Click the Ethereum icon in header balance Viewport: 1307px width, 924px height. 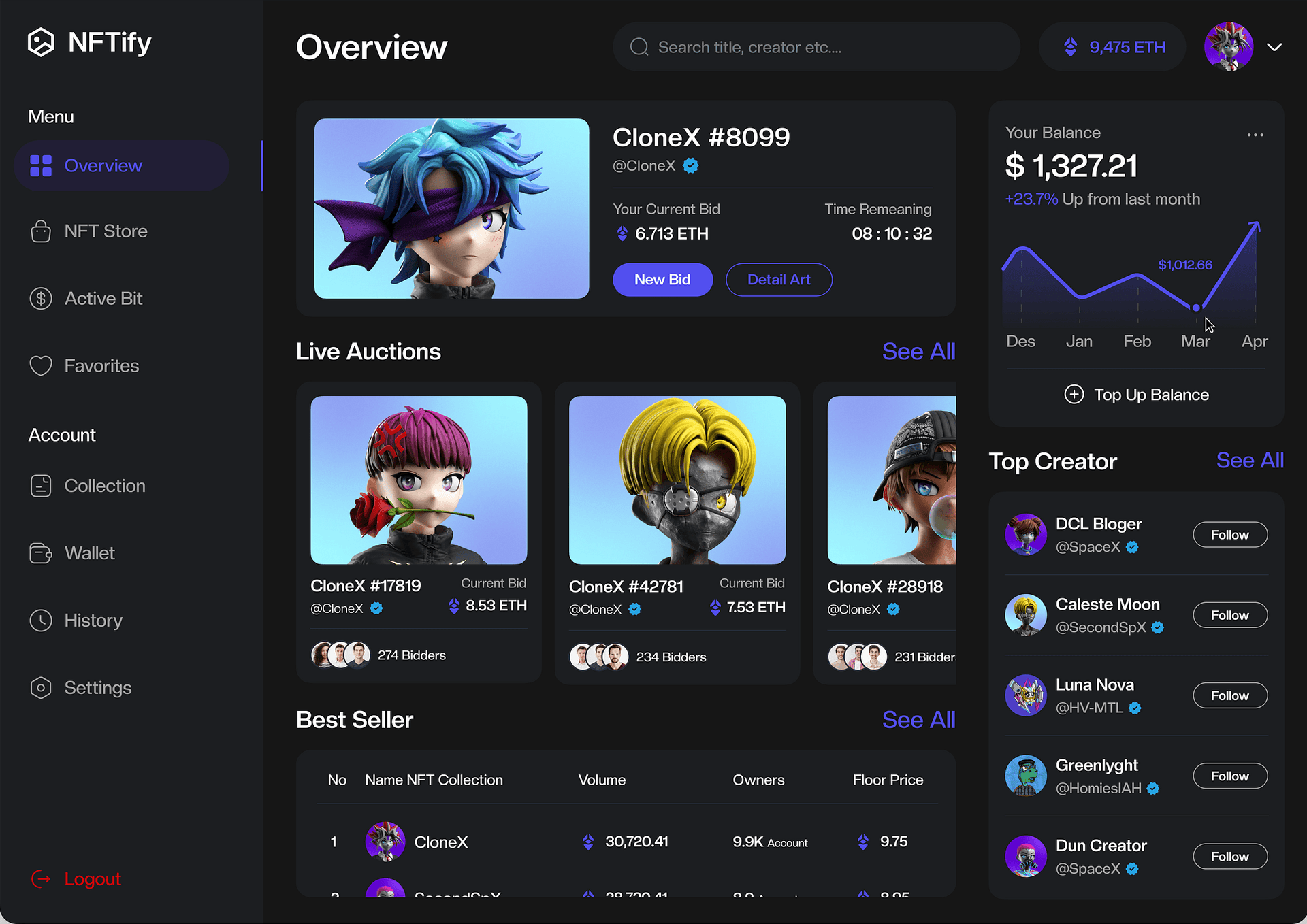tap(1071, 47)
